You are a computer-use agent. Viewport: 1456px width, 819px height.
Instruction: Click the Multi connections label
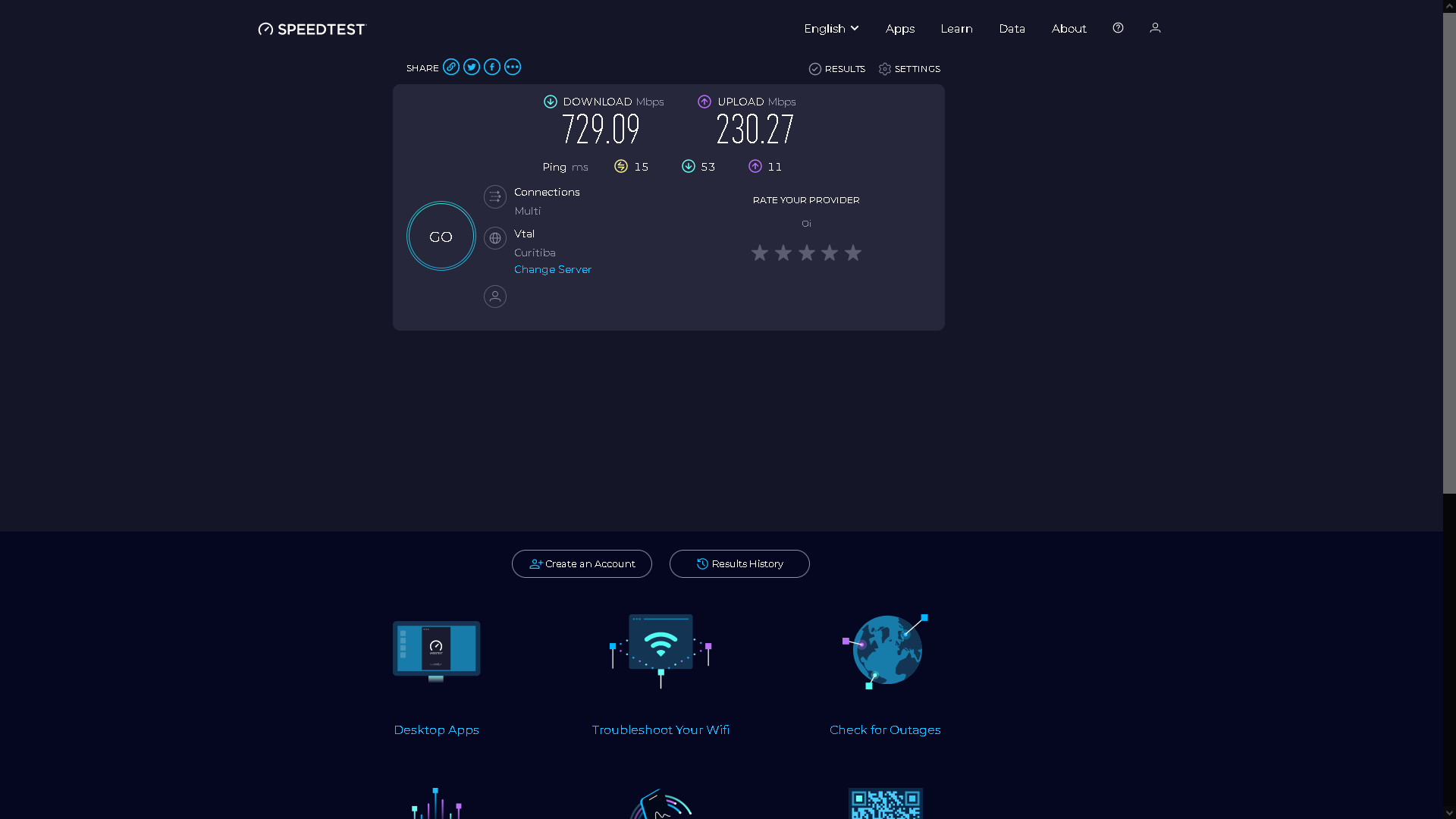(528, 211)
